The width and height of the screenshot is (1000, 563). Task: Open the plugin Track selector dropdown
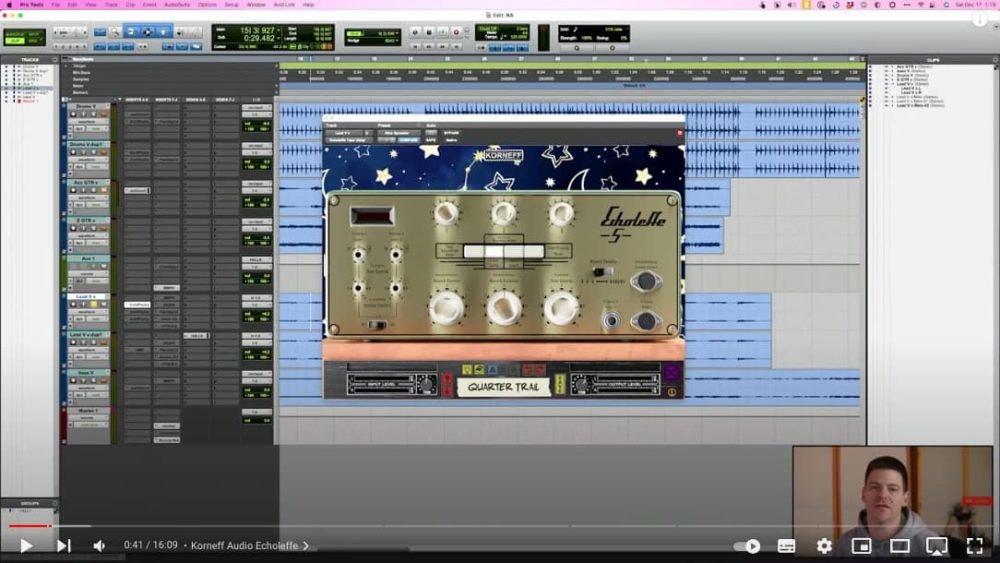click(345, 133)
